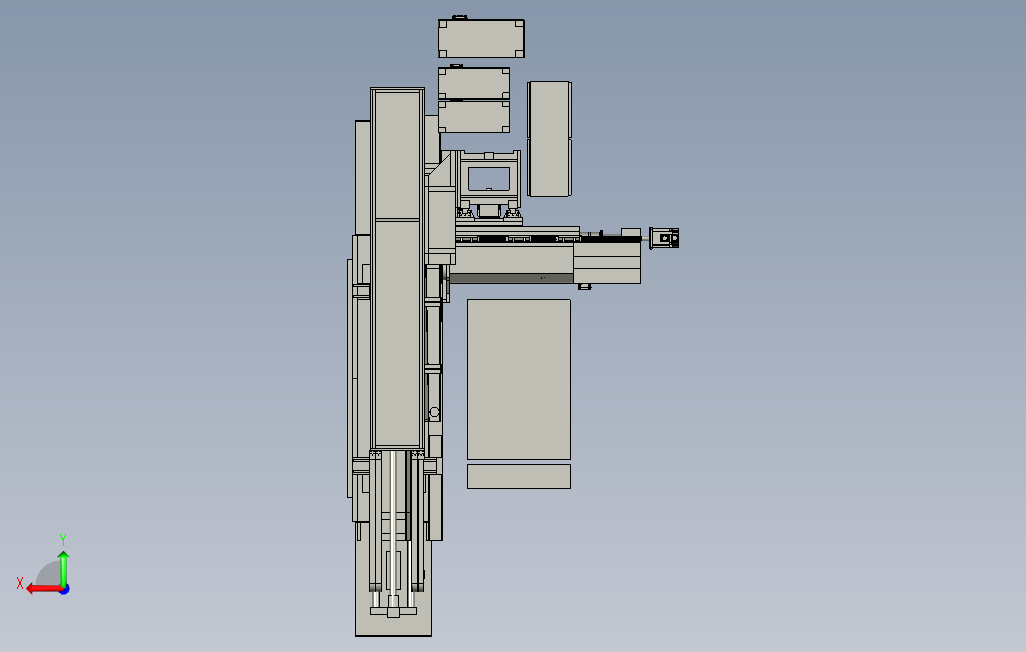This screenshot has width=1026, height=652.
Task: Select the tall rounded block at upper right
Action: pyautogui.click(x=550, y=139)
